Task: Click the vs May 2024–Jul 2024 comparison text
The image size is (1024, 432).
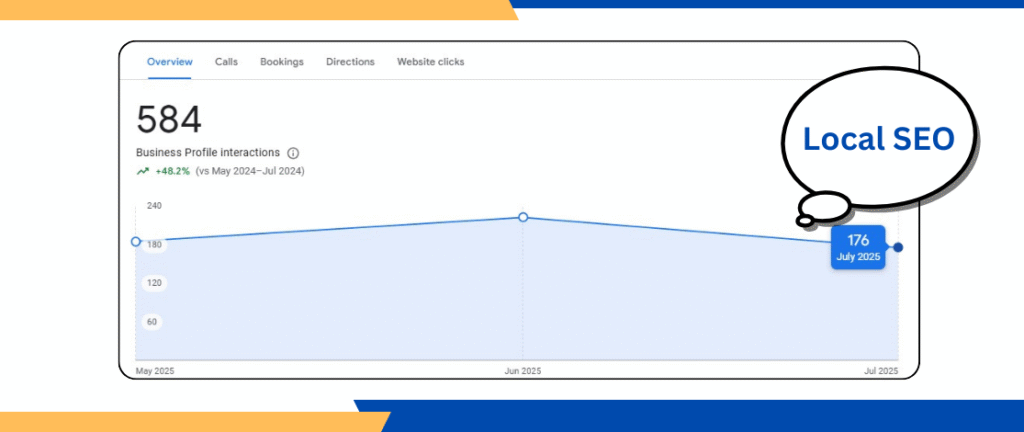Action: click(x=250, y=171)
